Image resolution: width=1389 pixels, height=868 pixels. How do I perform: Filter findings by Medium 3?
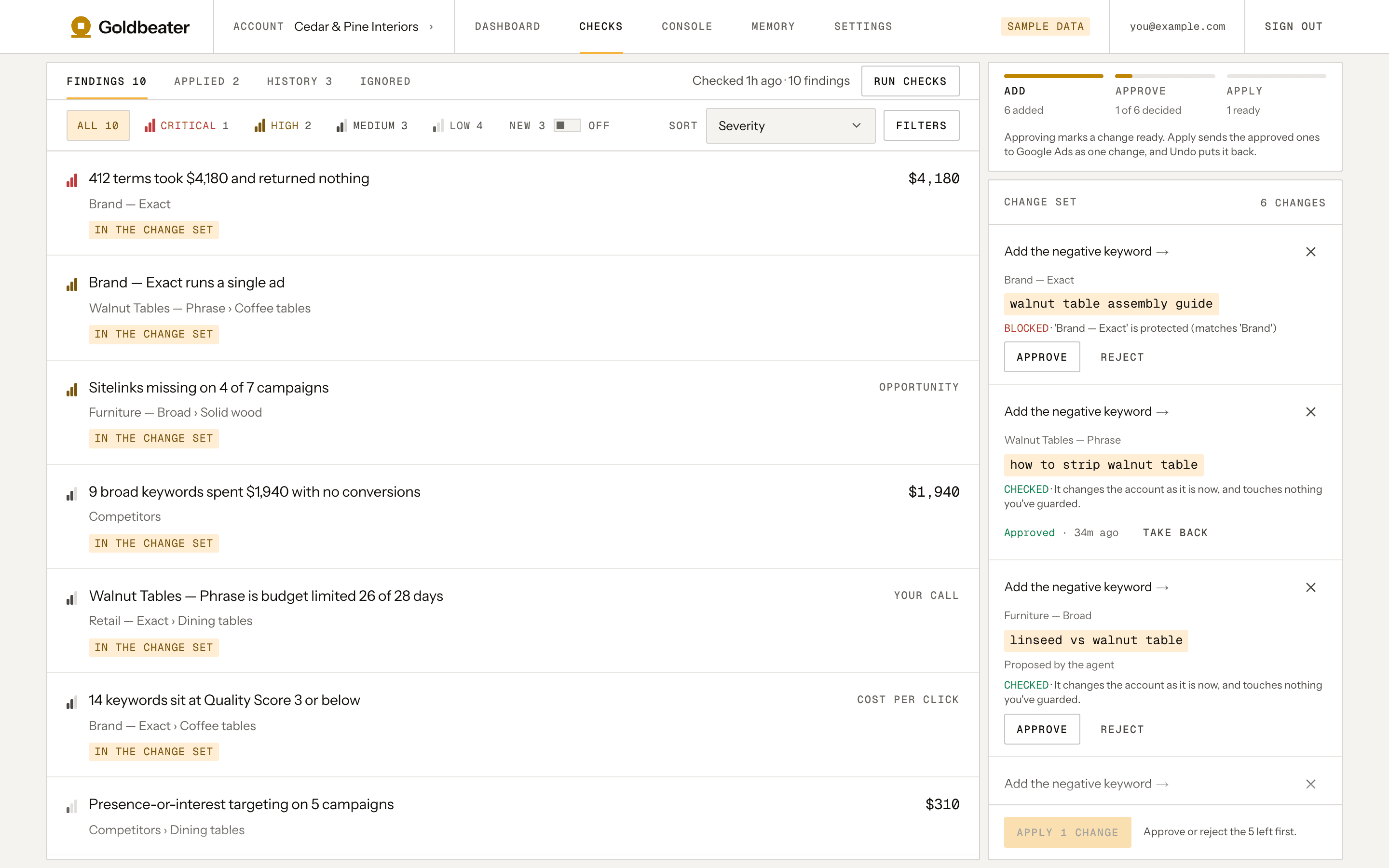(372, 126)
